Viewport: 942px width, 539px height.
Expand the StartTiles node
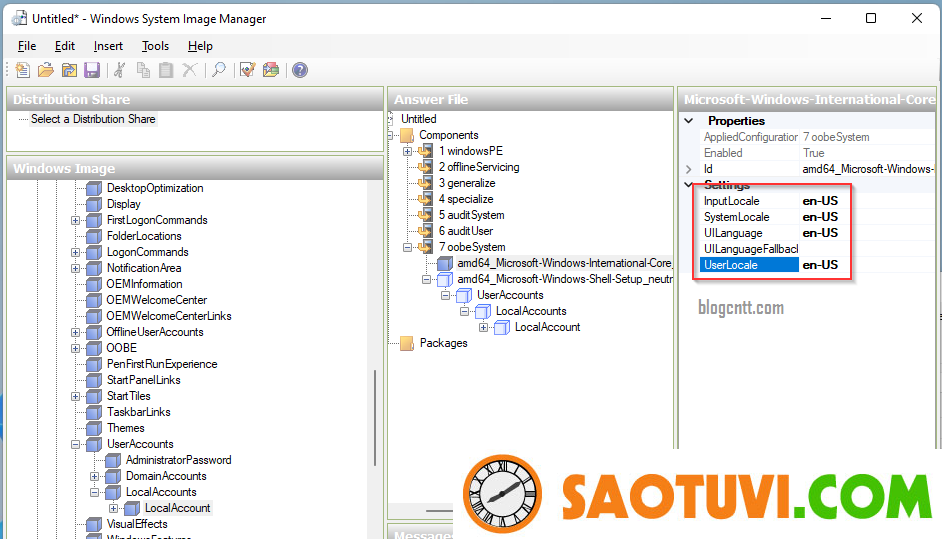point(76,397)
